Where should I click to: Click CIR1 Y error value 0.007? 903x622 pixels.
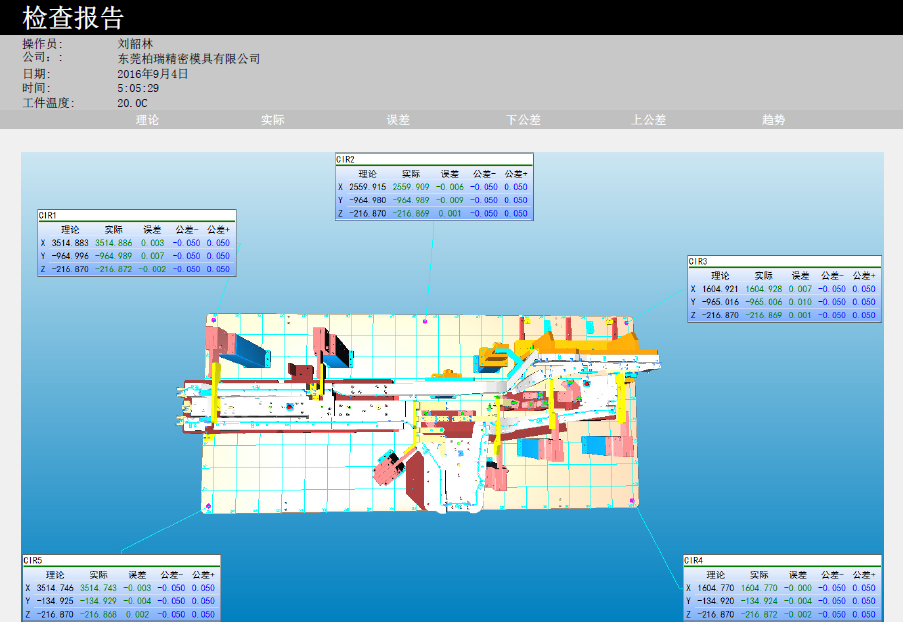pos(152,256)
